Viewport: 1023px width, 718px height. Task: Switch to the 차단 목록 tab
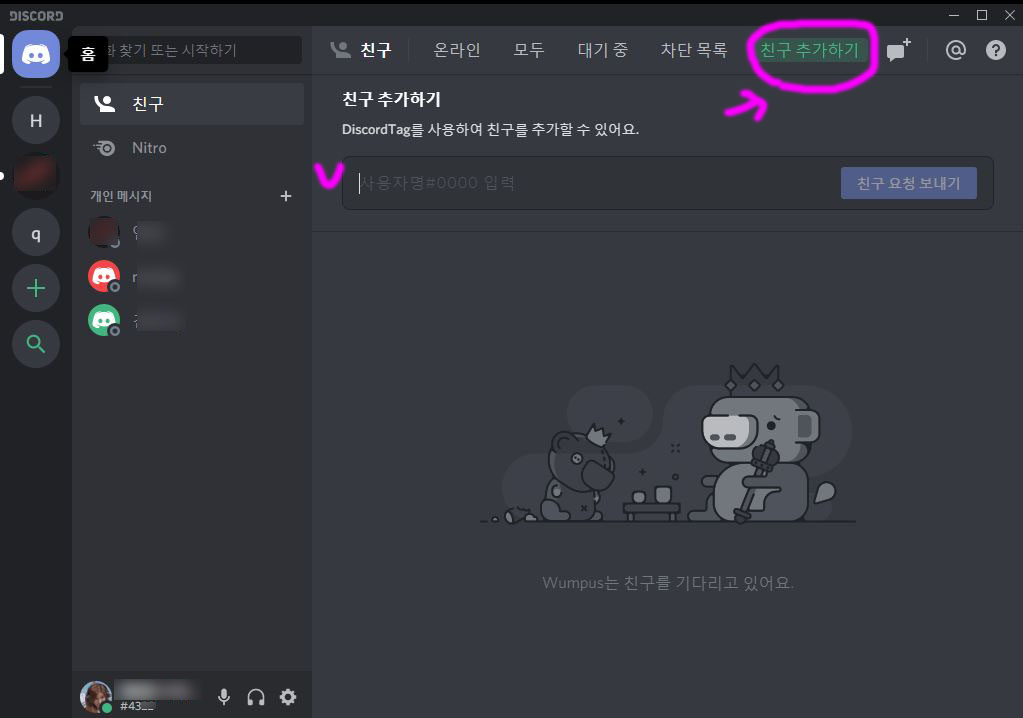694,50
